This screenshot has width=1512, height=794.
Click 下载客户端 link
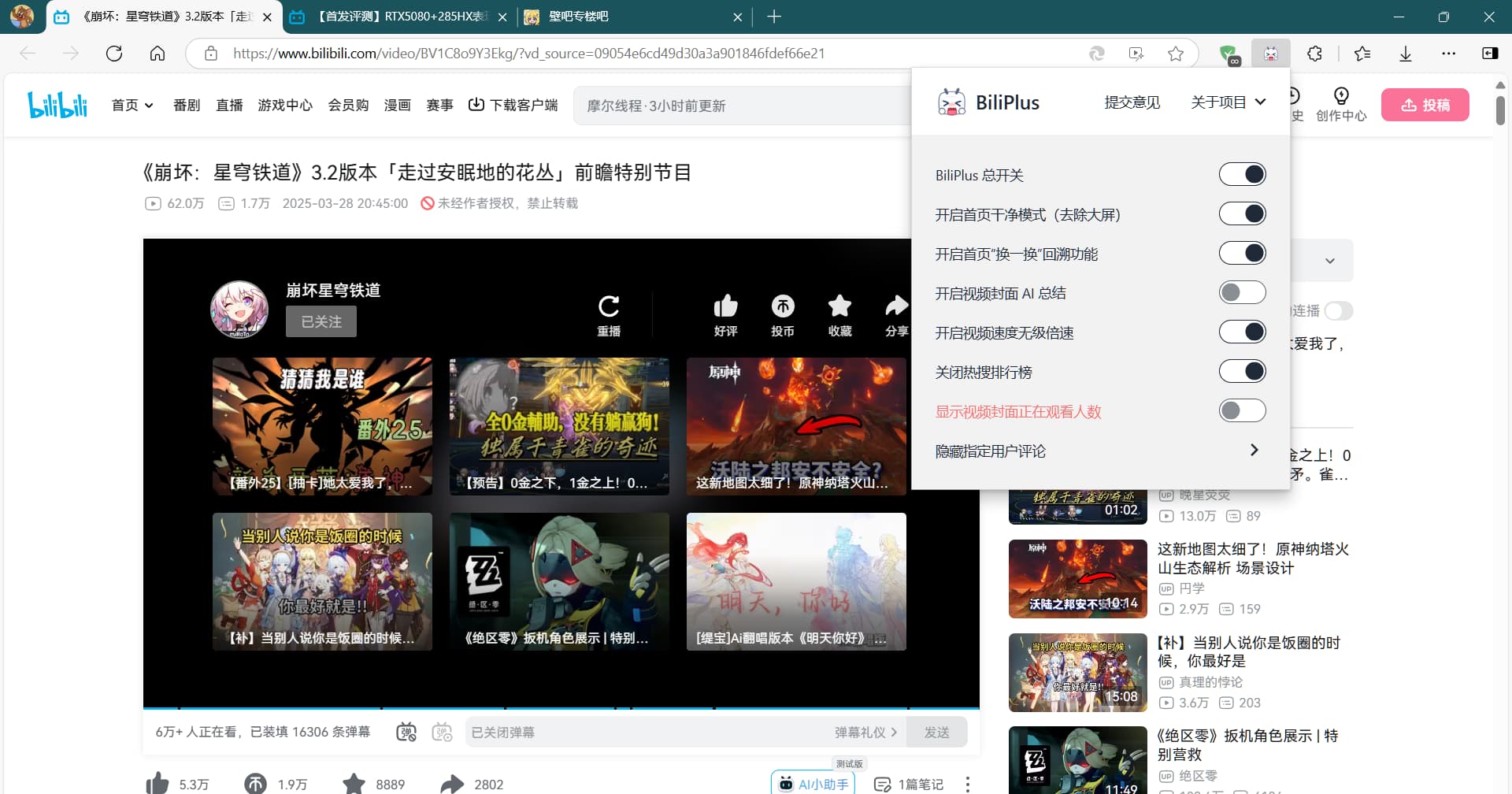pyautogui.click(x=513, y=105)
